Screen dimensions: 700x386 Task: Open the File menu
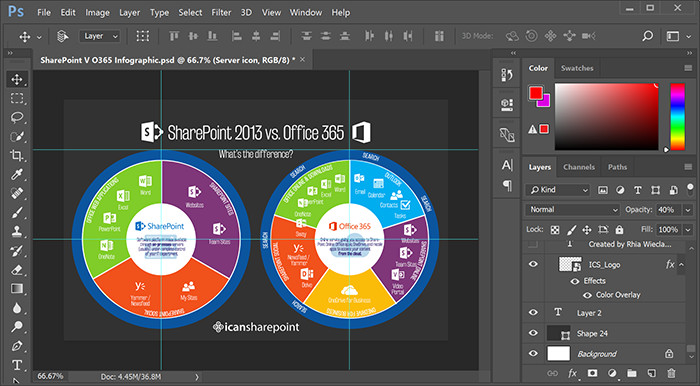[44, 12]
